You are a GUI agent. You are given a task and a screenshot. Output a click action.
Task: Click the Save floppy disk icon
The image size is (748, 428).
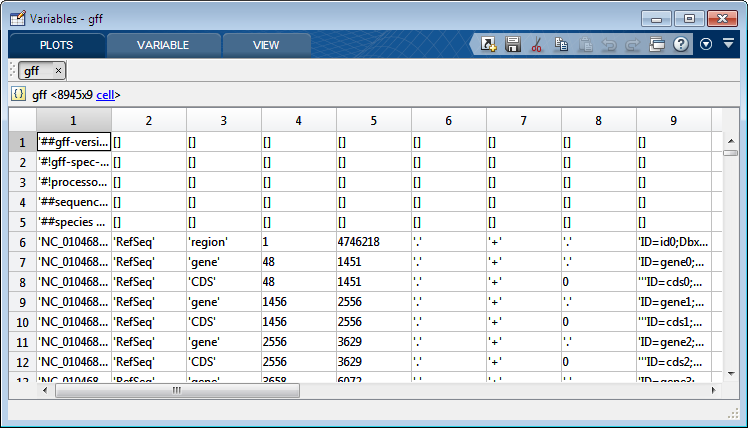tap(513, 44)
